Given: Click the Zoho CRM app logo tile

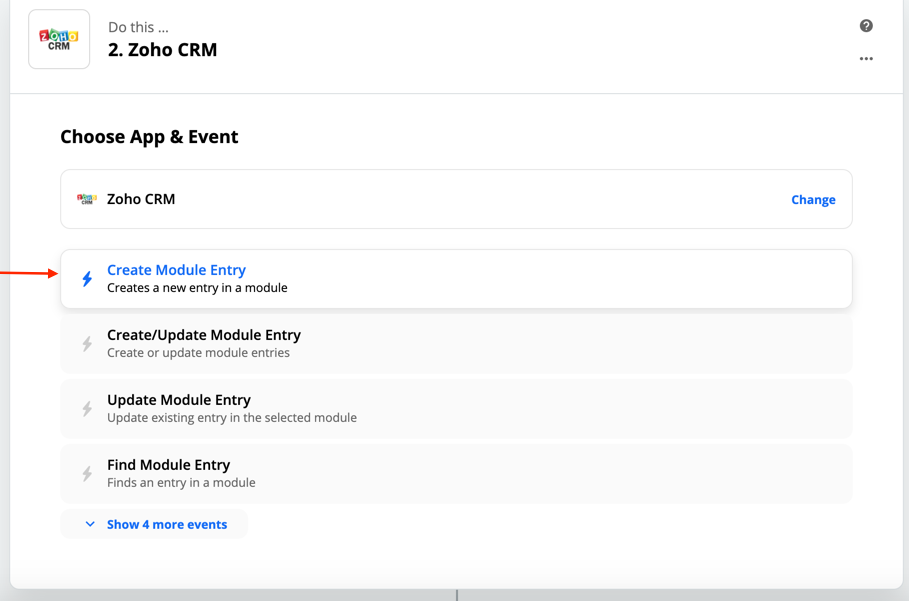Looking at the screenshot, I should pyautogui.click(x=59, y=39).
